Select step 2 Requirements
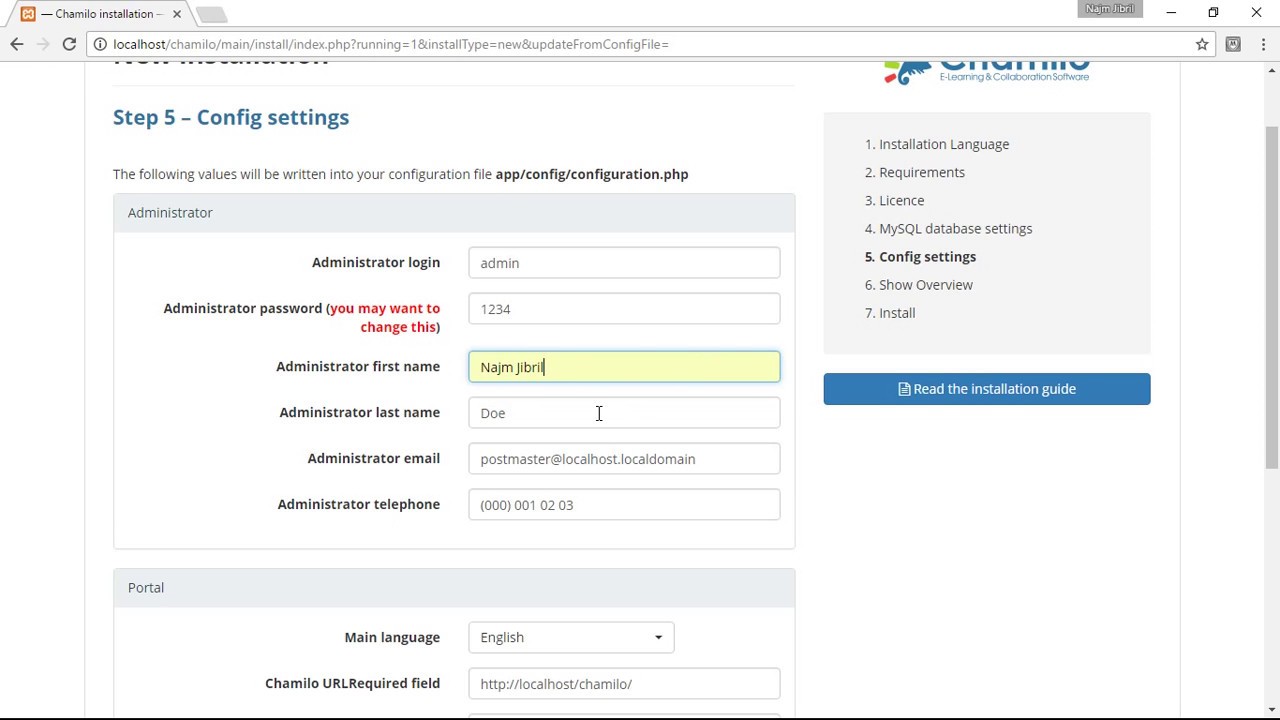 [922, 172]
